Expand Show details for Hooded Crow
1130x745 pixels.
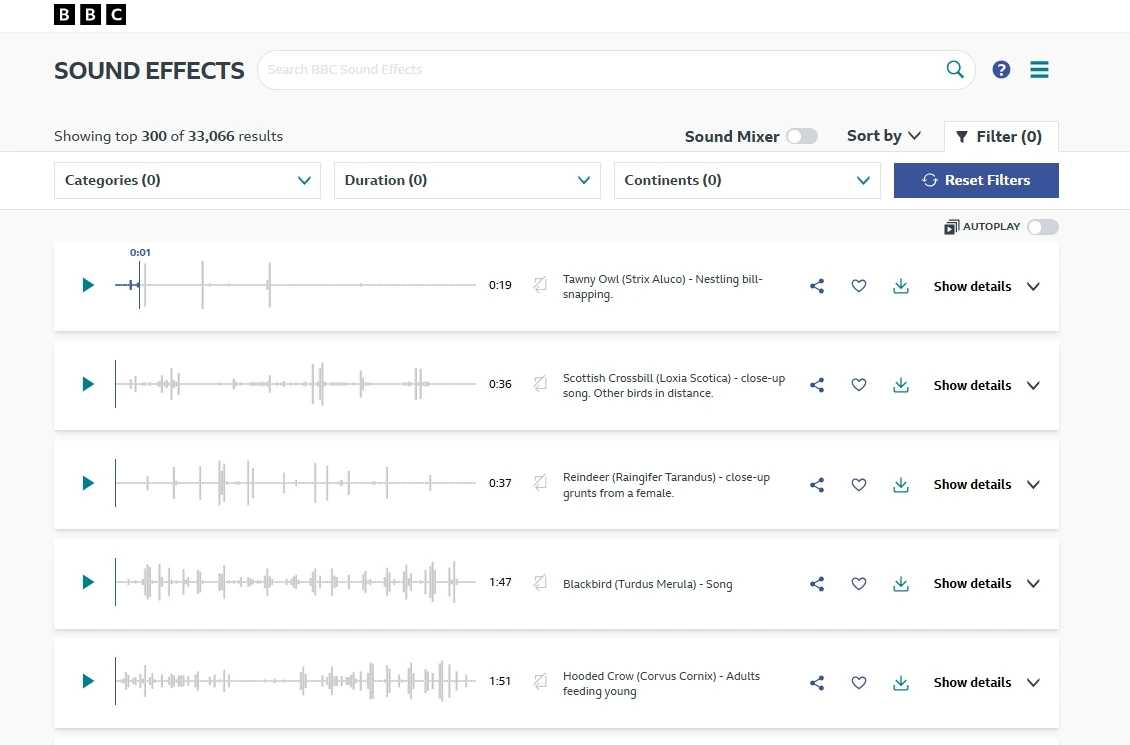point(987,682)
